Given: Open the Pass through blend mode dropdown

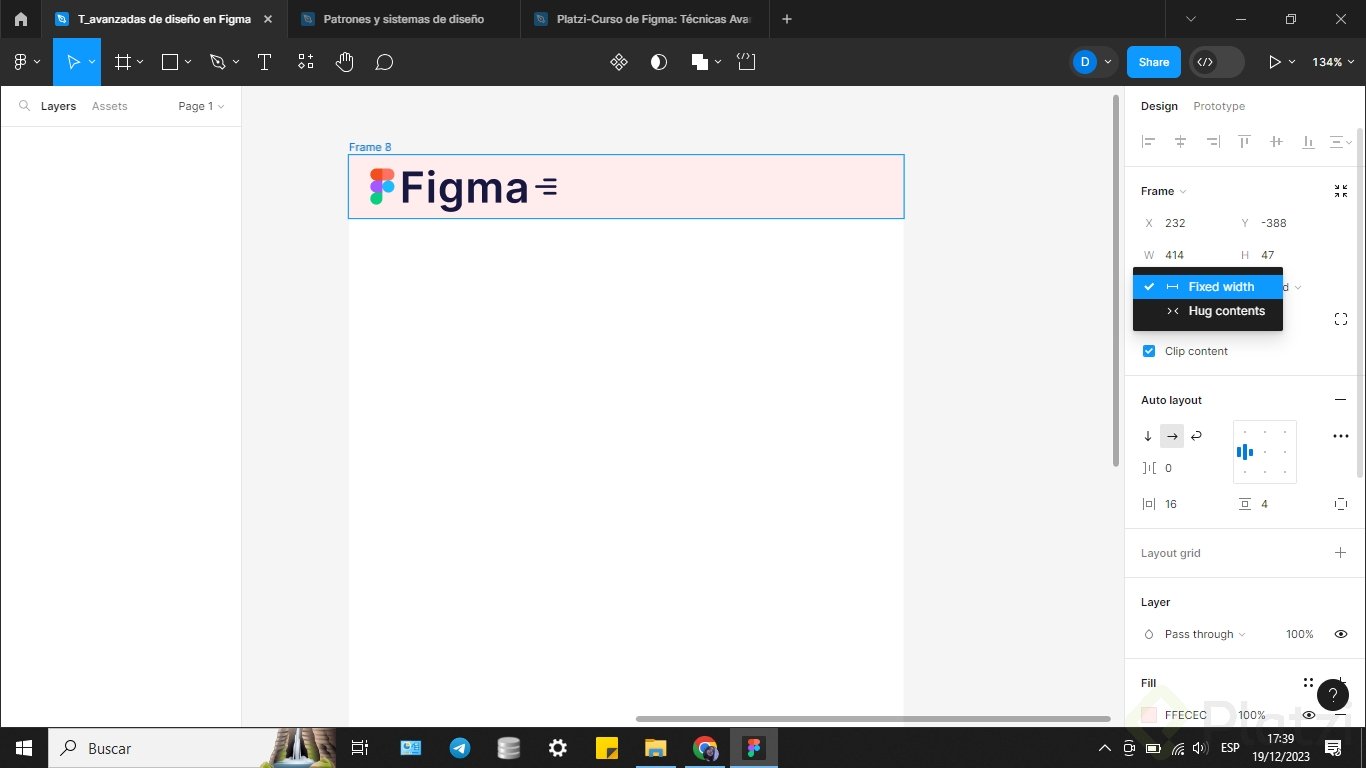Looking at the screenshot, I should 1205,634.
